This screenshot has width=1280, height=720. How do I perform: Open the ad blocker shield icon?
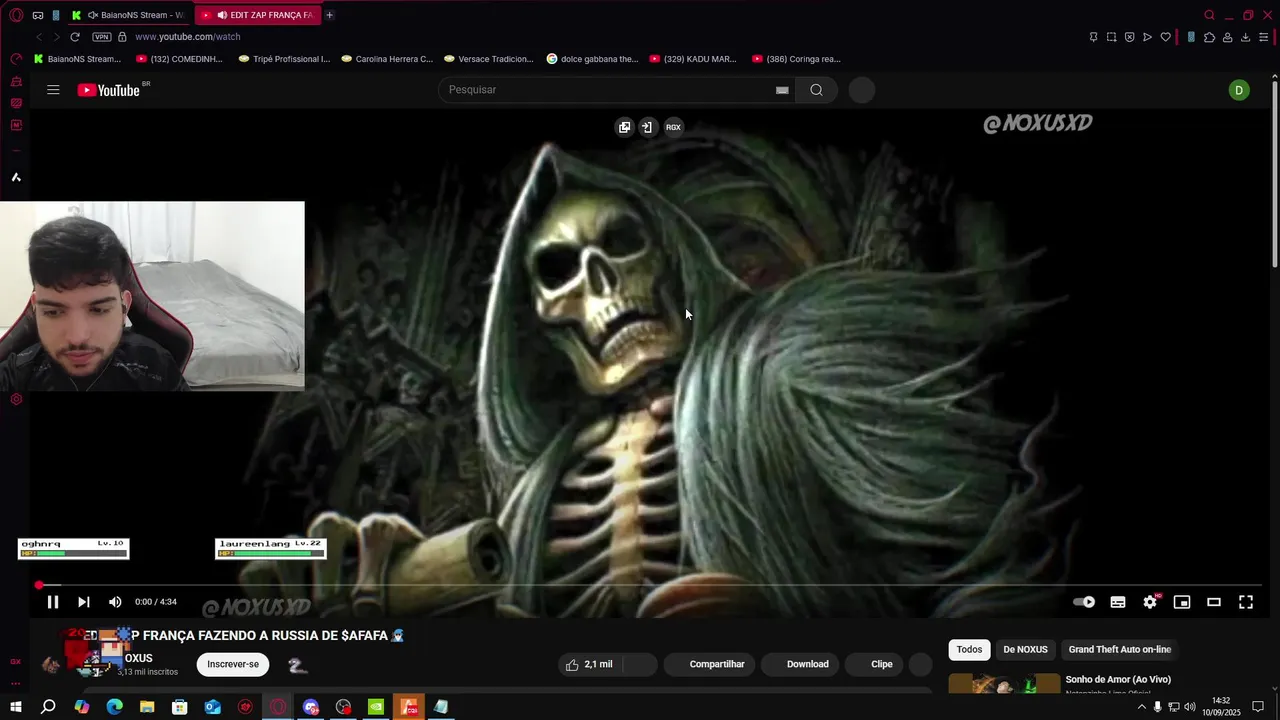1129,37
